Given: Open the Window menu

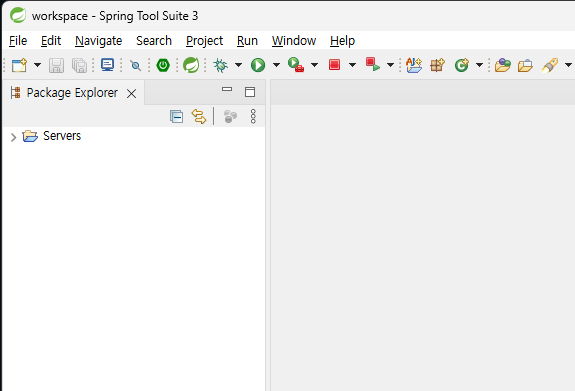Looking at the screenshot, I should click(294, 41).
